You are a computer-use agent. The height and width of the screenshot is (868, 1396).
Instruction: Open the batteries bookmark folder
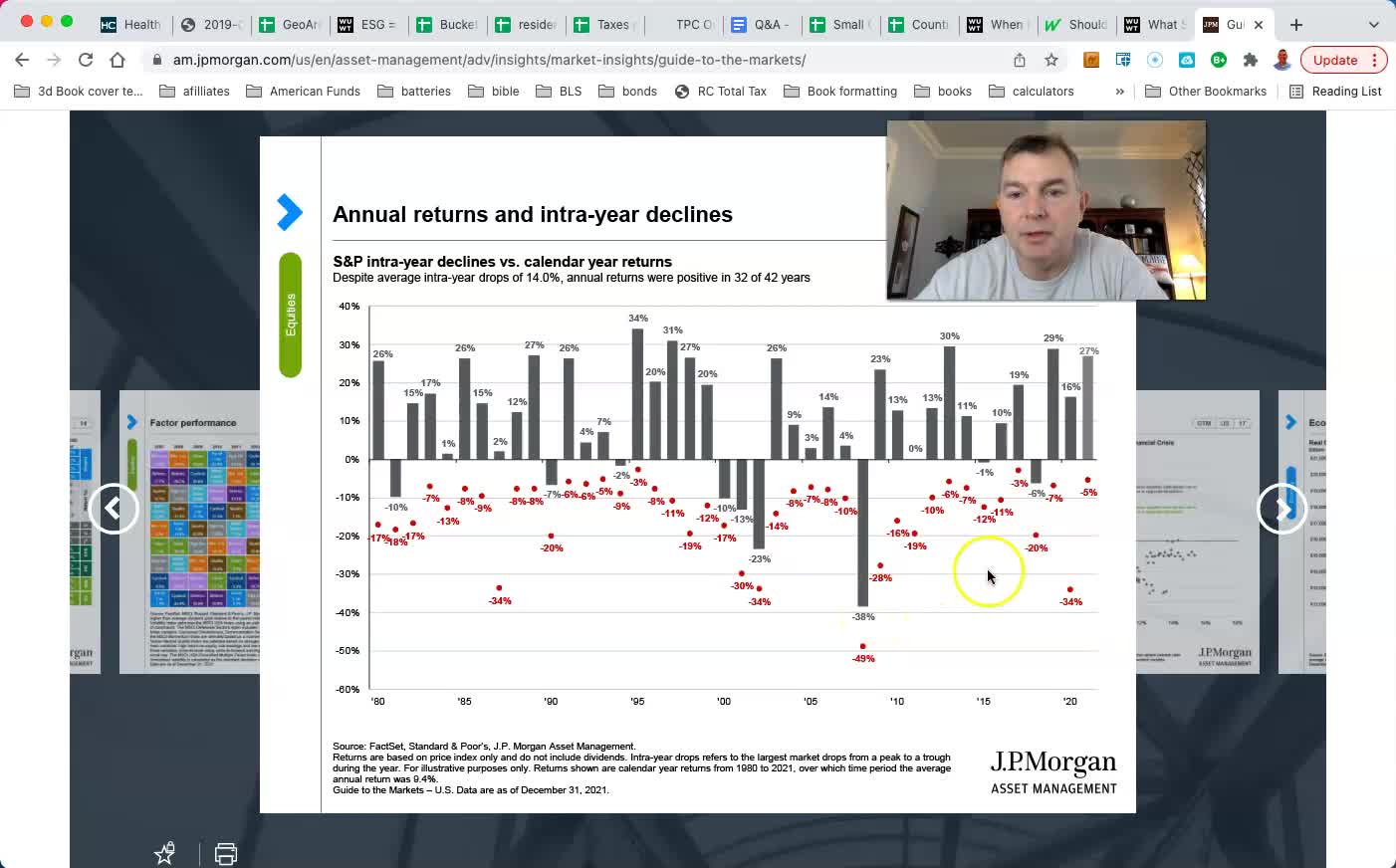(414, 91)
